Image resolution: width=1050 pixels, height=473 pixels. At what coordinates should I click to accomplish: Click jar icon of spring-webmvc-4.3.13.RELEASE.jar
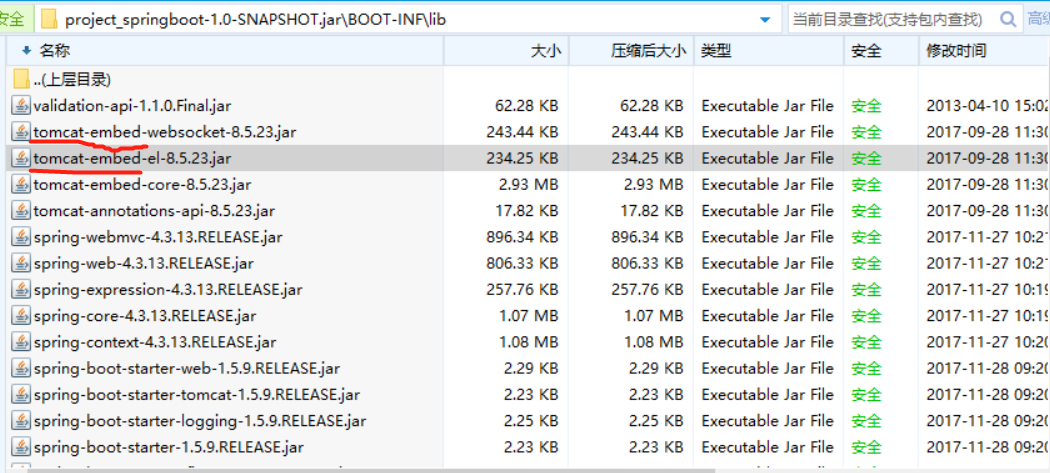point(21,237)
